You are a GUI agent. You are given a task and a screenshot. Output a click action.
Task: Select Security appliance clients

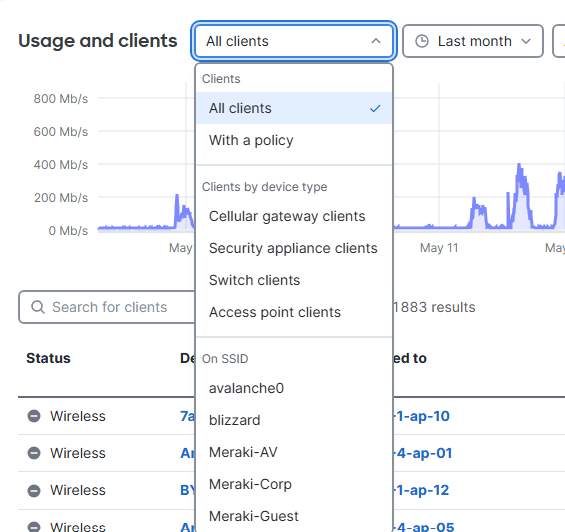294,248
